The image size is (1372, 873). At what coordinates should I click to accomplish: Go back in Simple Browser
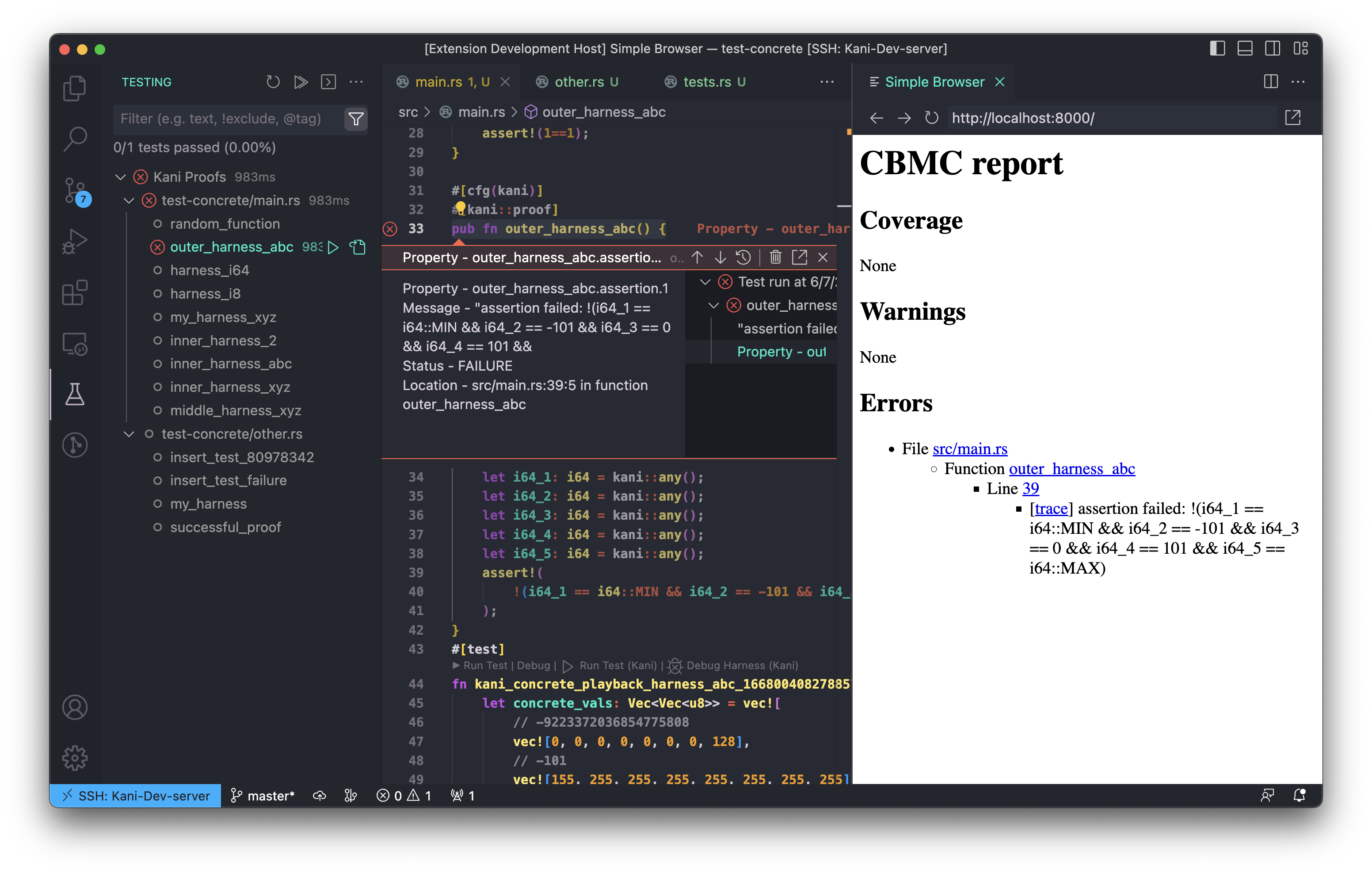(877, 118)
